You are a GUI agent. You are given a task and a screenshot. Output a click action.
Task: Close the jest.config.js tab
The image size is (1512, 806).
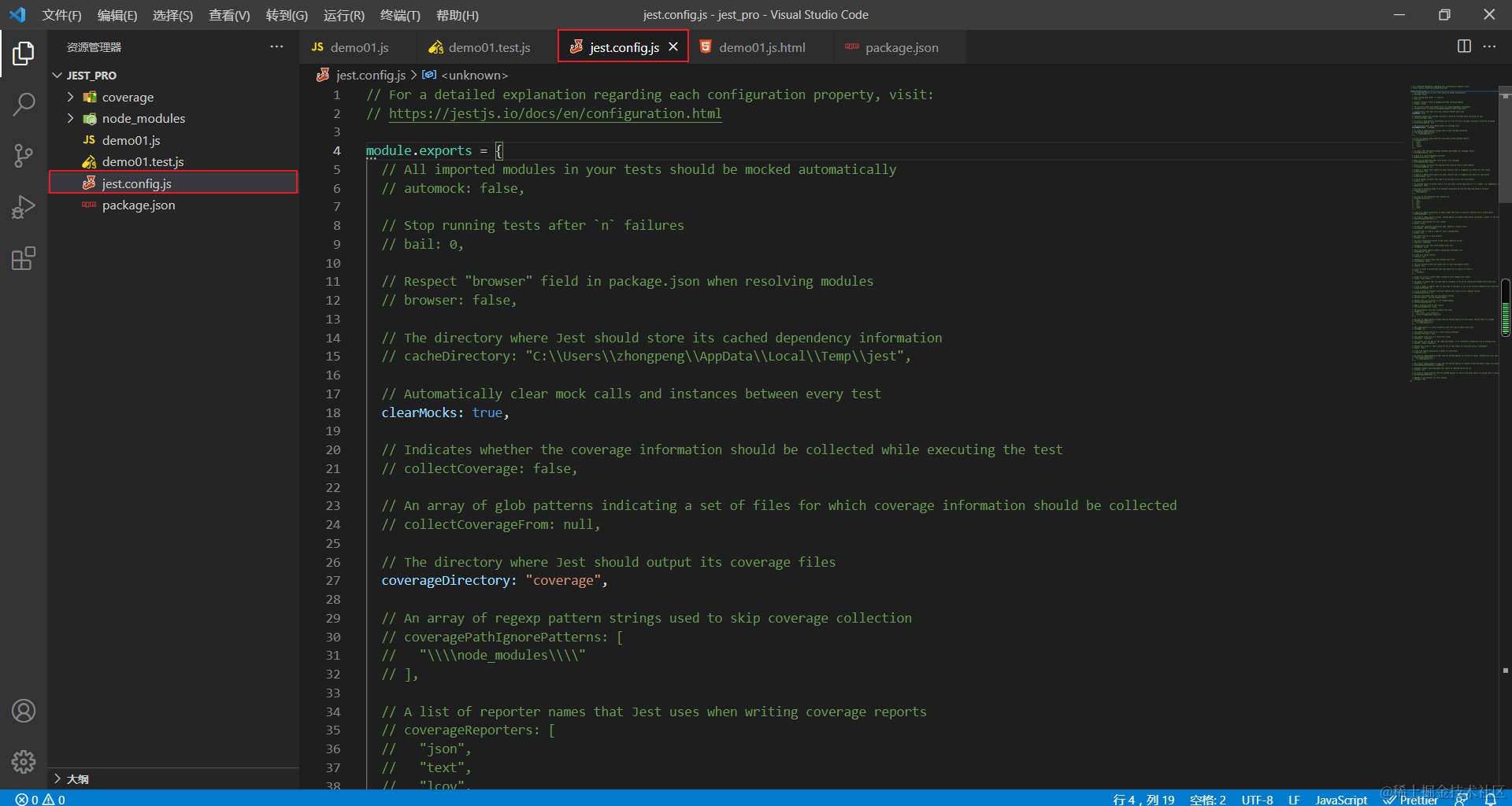coord(673,46)
